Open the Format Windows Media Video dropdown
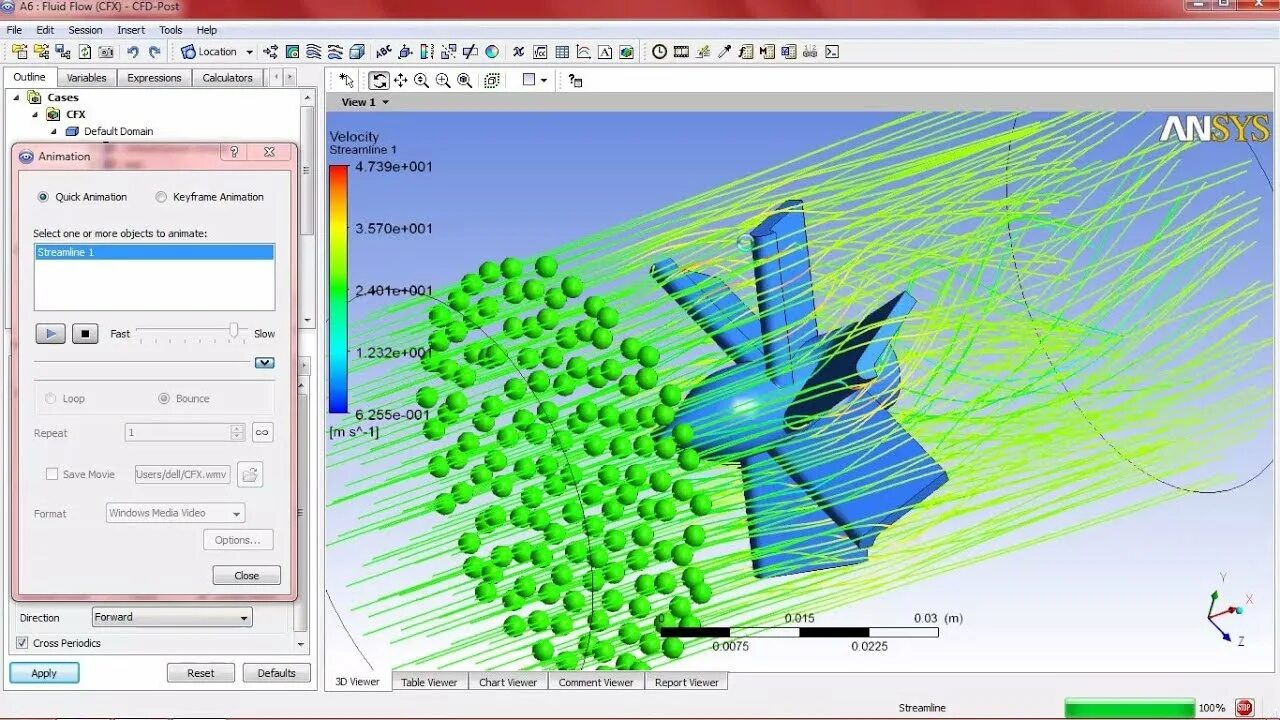Viewport: 1280px width, 720px height. (175, 513)
